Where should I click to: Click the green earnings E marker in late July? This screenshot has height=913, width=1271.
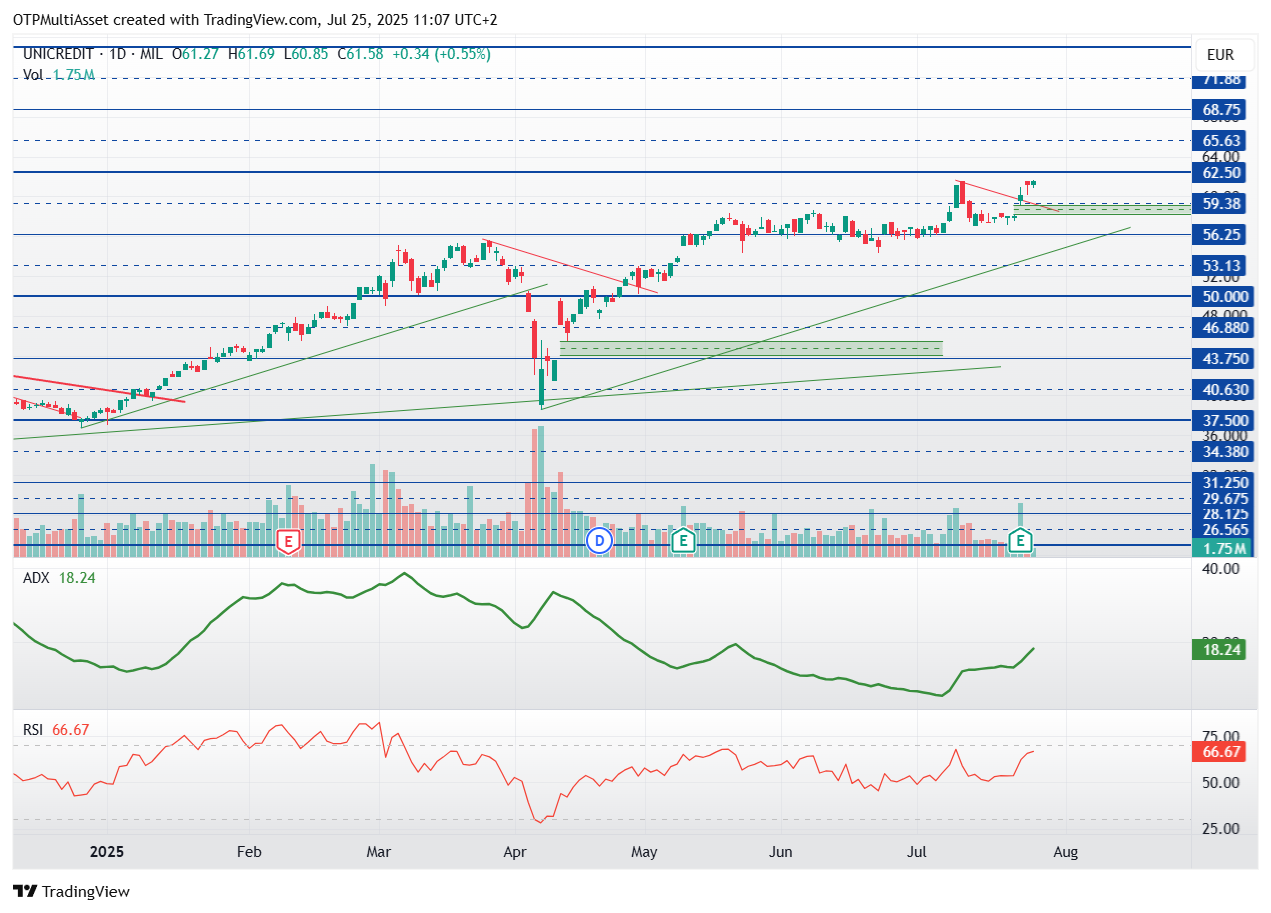(x=1021, y=541)
